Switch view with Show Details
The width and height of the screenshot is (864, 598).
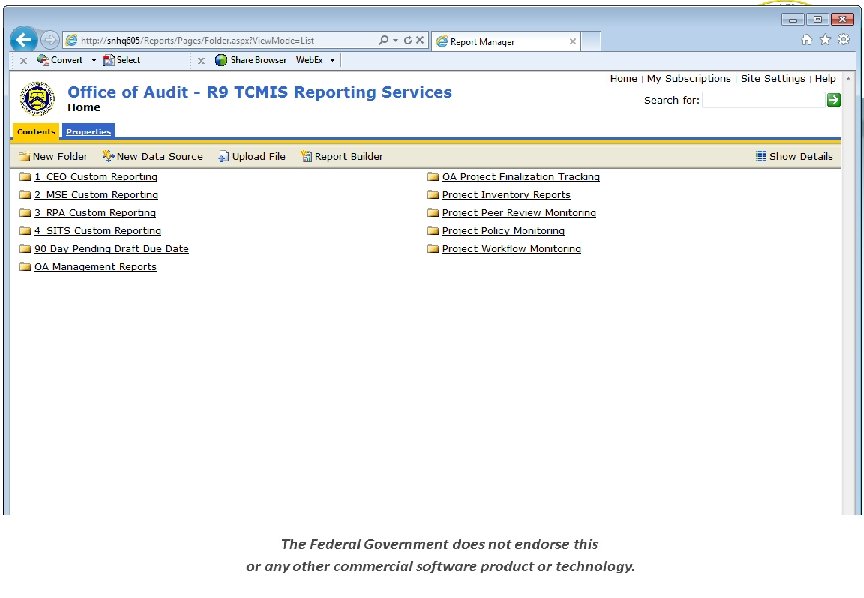794,157
